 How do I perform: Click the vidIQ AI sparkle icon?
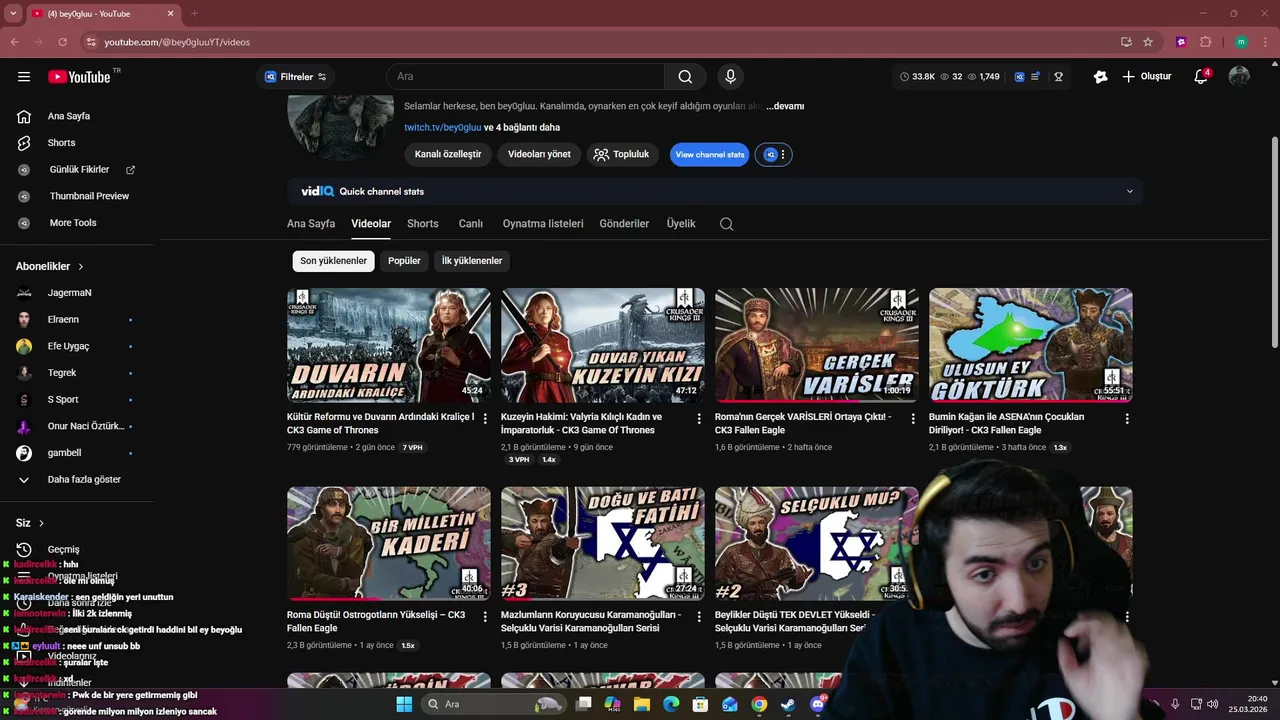tap(1100, 77)
